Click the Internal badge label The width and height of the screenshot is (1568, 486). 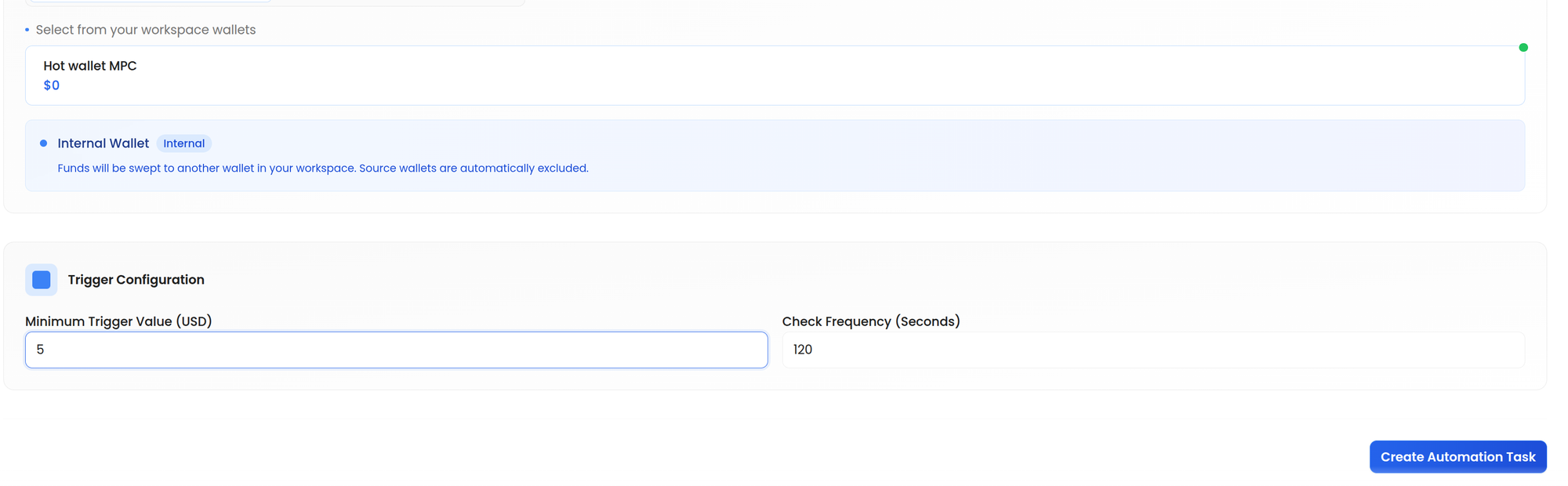coord(183,143)
